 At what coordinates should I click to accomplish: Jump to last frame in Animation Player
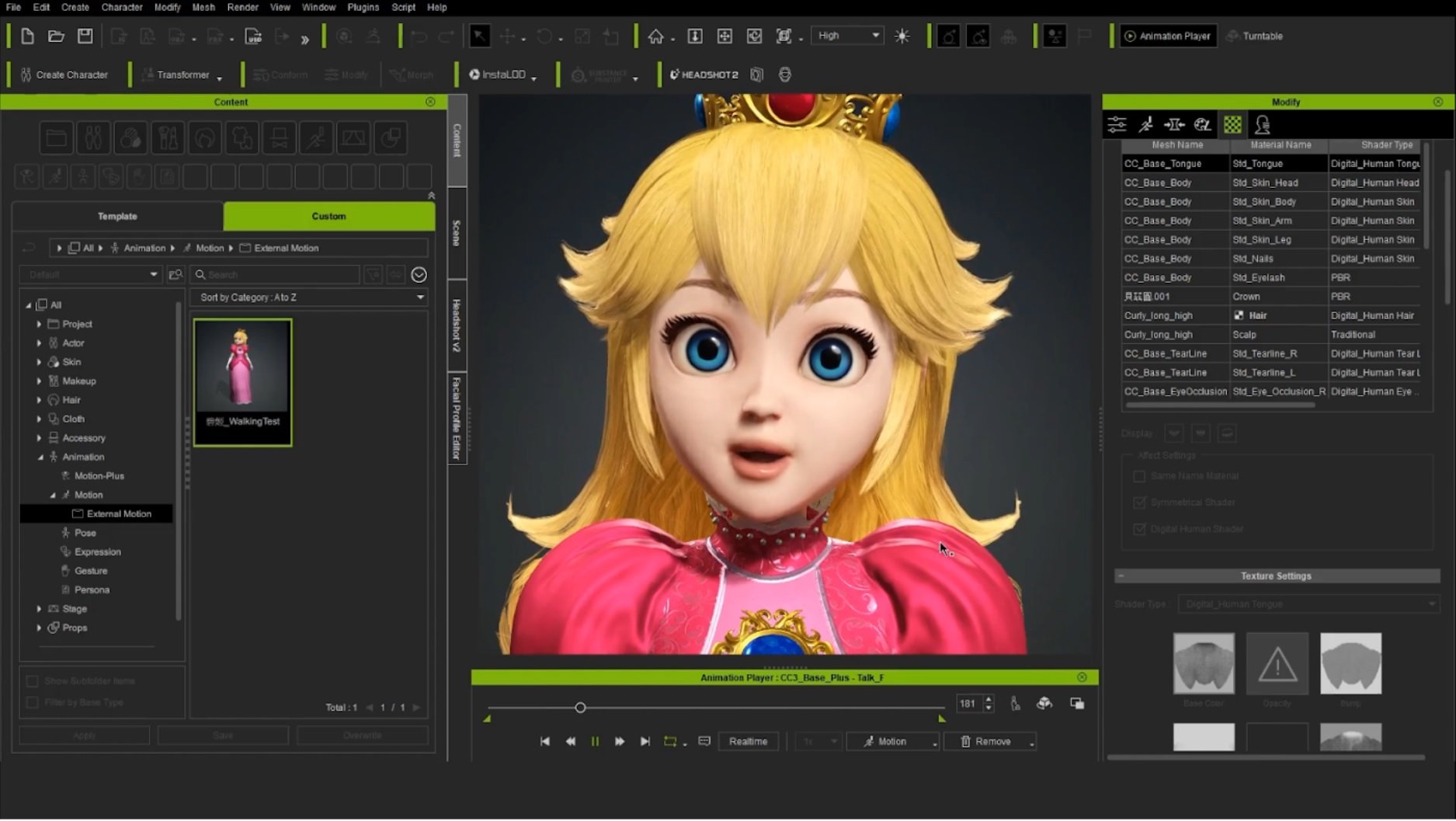point(645,742)
